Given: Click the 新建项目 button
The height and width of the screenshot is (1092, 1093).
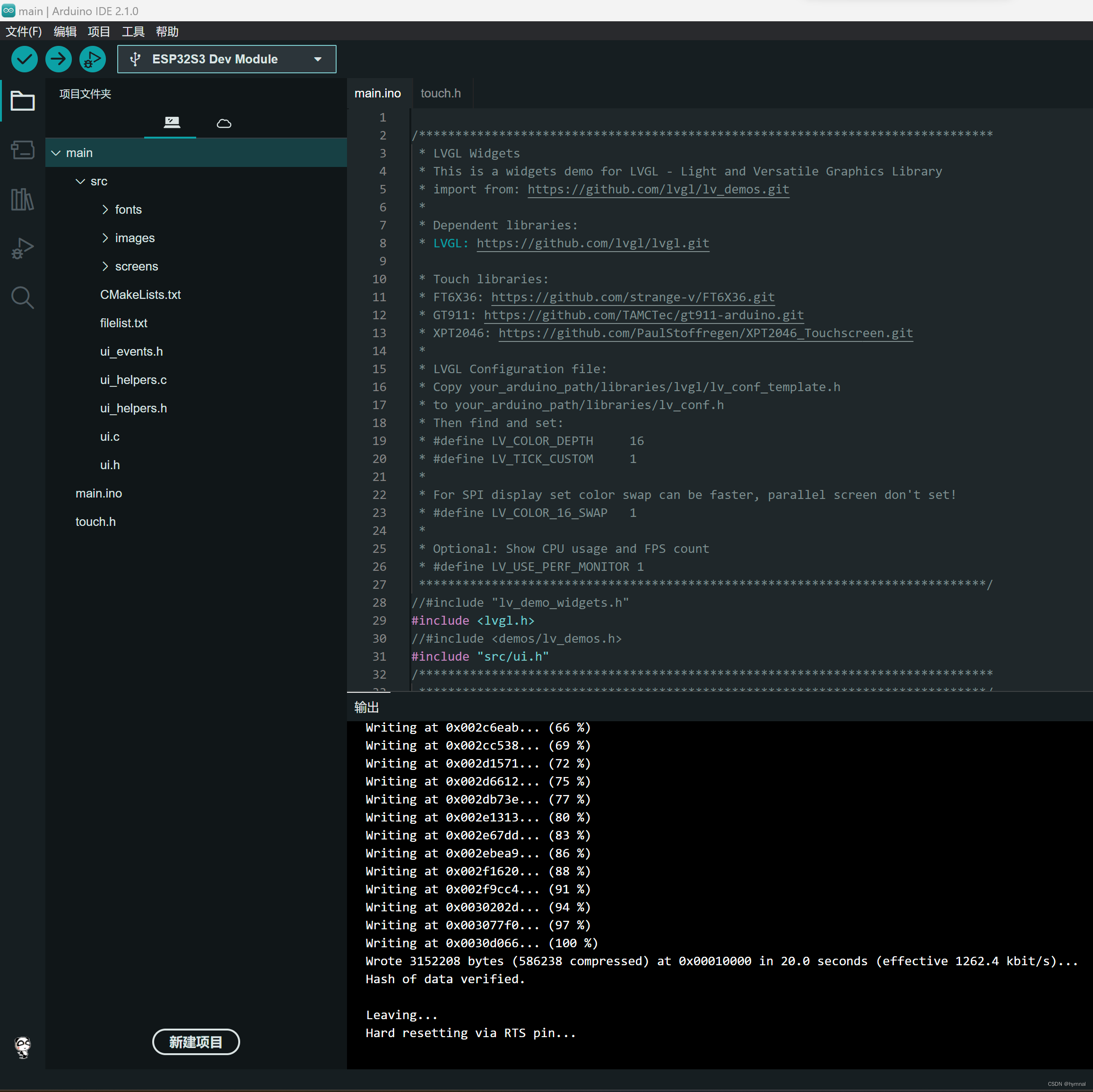Looking at the screenshot, I should pyautogui.click(x=196, y=1041).
